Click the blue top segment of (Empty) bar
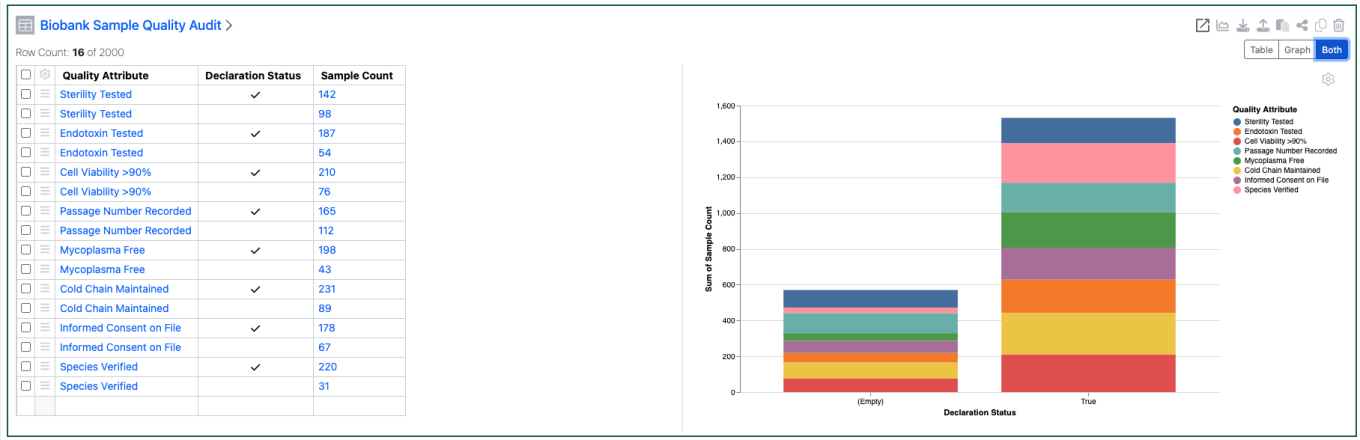The width and height of the screenshot is (1360, 440). point(870,299)
